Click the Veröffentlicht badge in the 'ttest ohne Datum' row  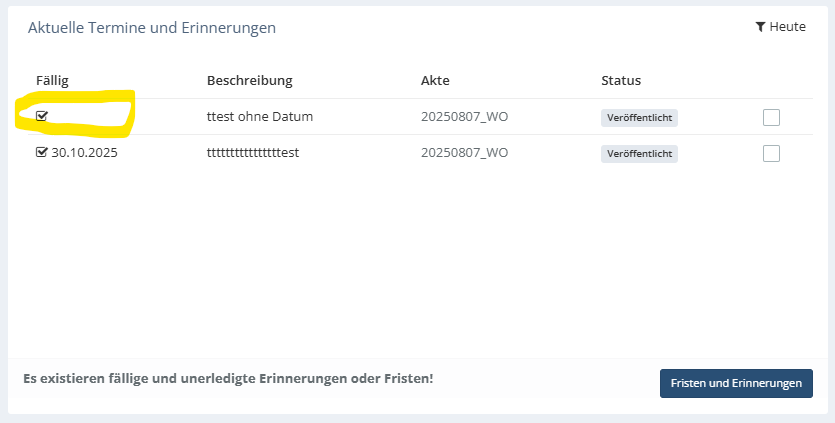pos(640,118)
